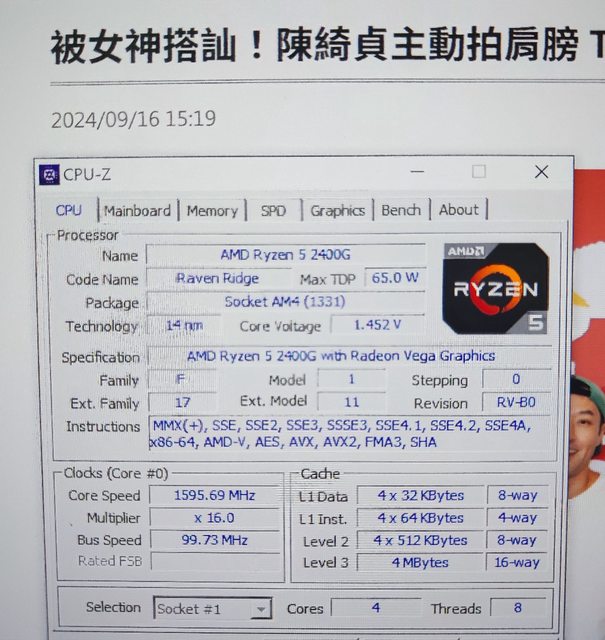Open the Bench tab
Image resolution: width=605 pixels, height=640 pixels.
[x=401, y=211]
